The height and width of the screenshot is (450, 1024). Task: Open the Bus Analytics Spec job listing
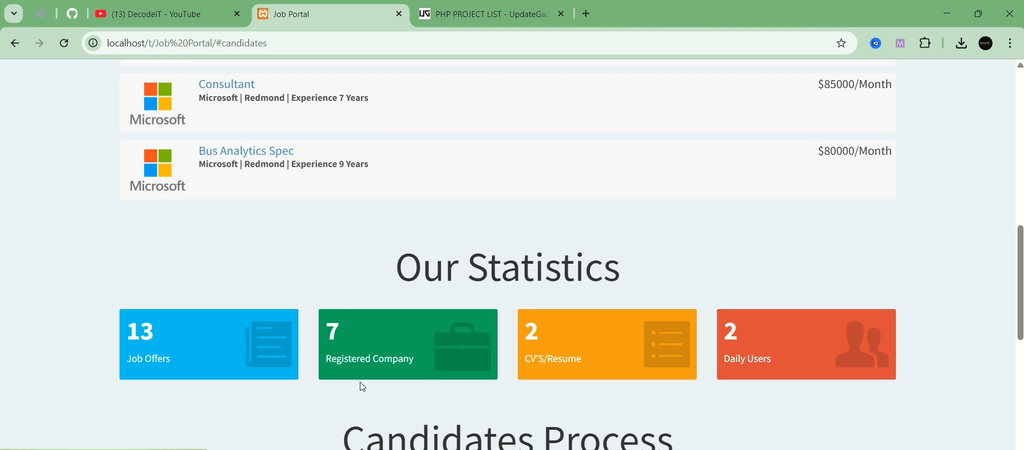(x=246, y=151)
